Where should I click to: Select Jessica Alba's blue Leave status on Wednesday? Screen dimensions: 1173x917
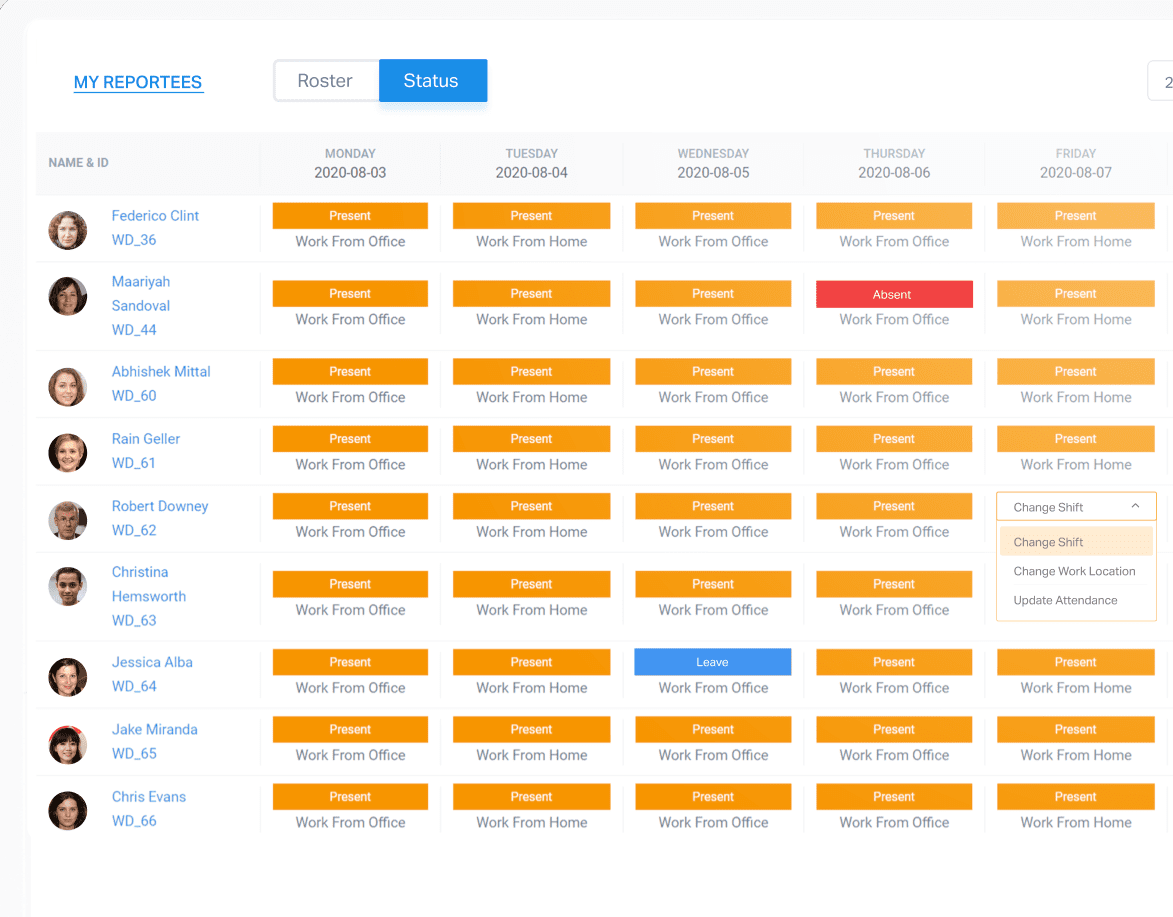pos(712,662)
